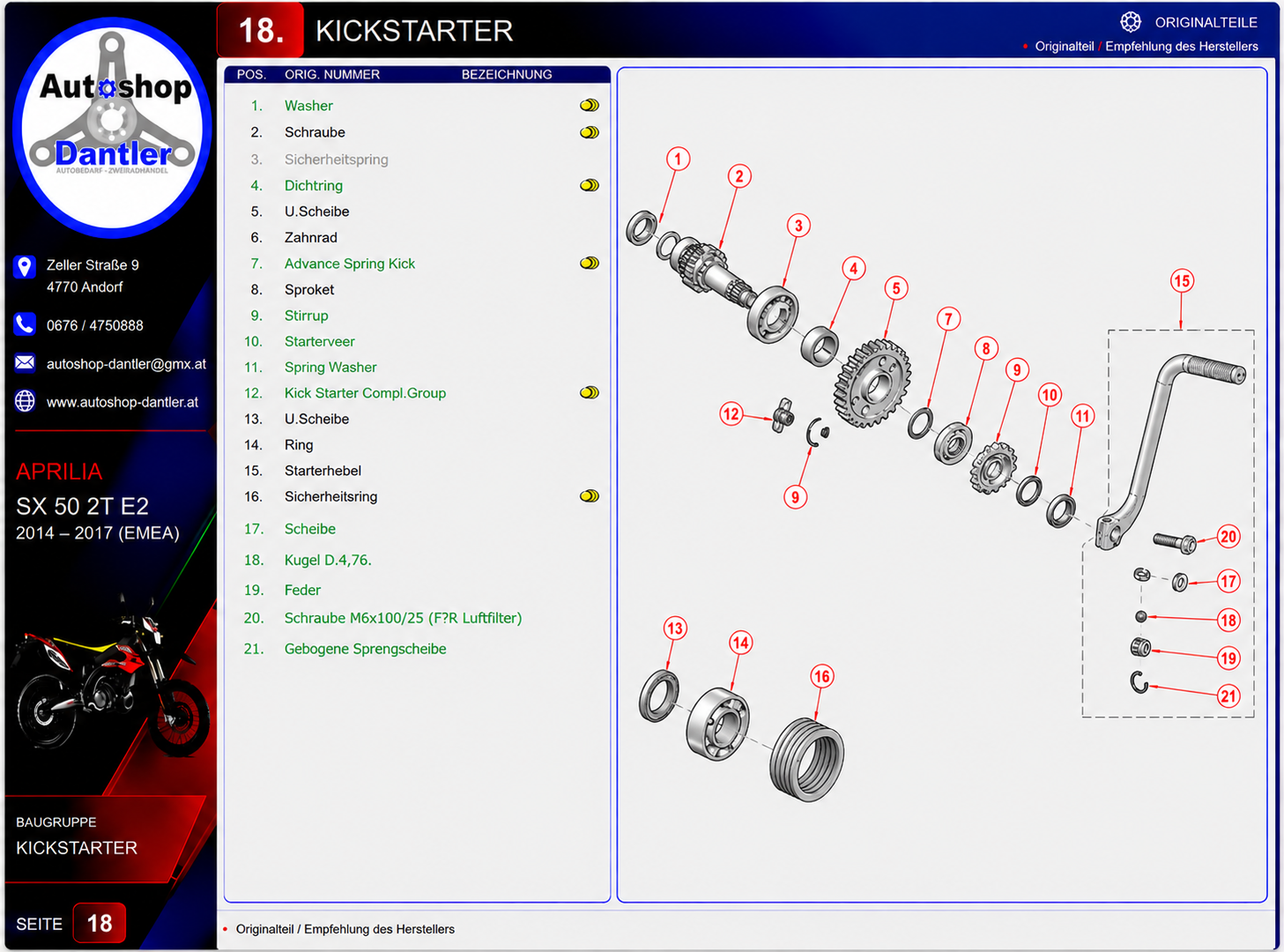
Task: Click the KICKSTARTER label under BAUGRUPPE
Action: coord(77,848)
